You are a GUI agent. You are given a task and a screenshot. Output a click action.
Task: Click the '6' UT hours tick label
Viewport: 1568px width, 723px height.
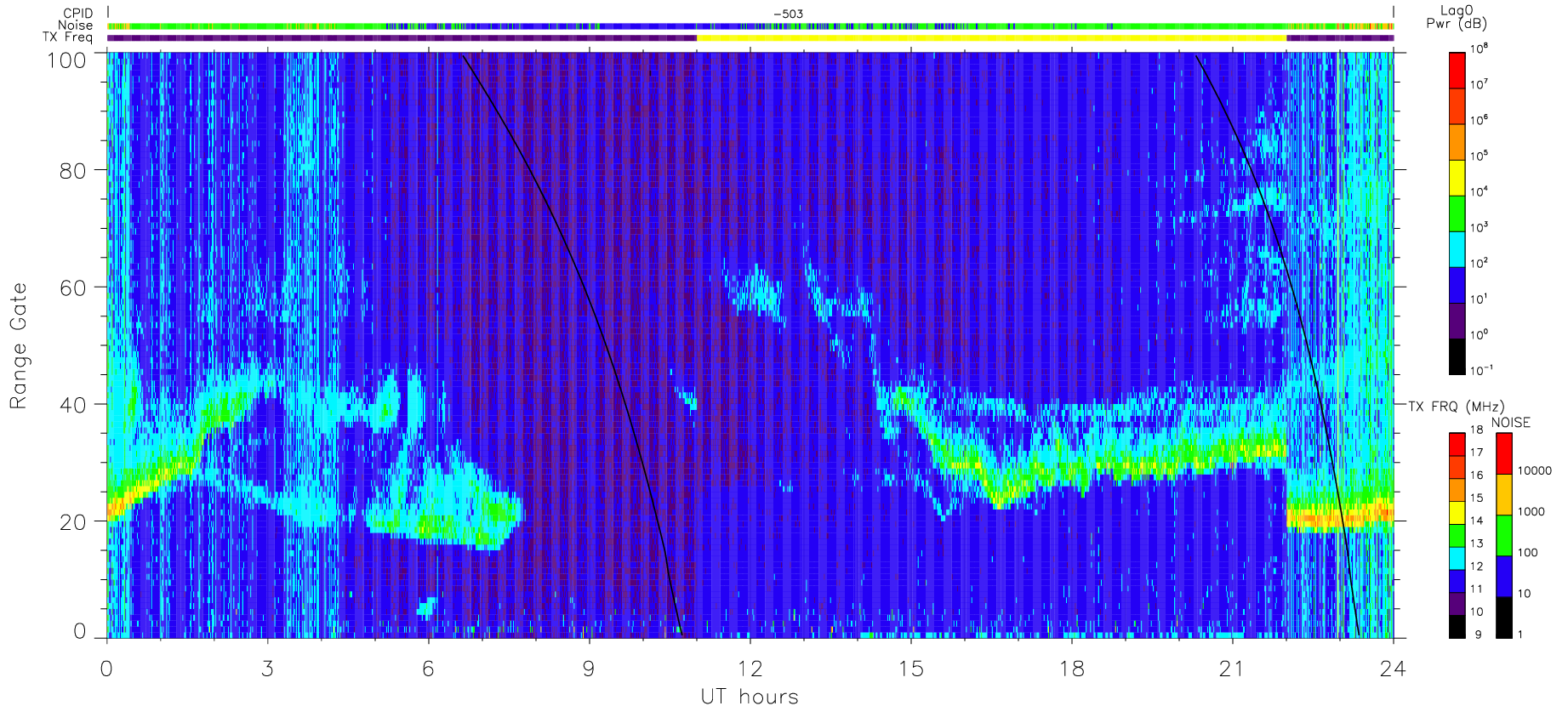(x=428, y=669)
